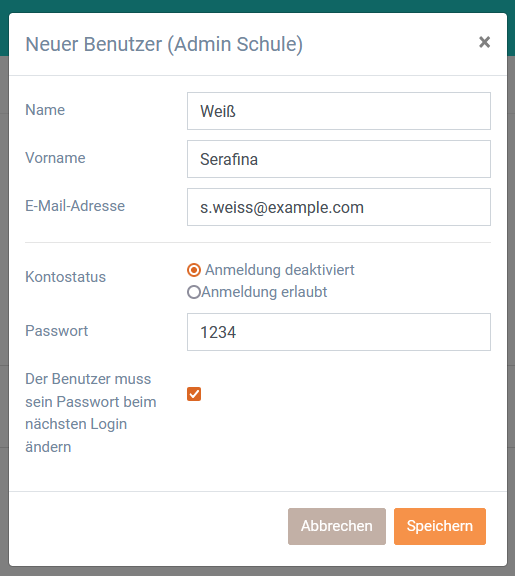
Task: Click the 'Anmeldung deaktiviert' option text
Action: click(x=280, y=270)
